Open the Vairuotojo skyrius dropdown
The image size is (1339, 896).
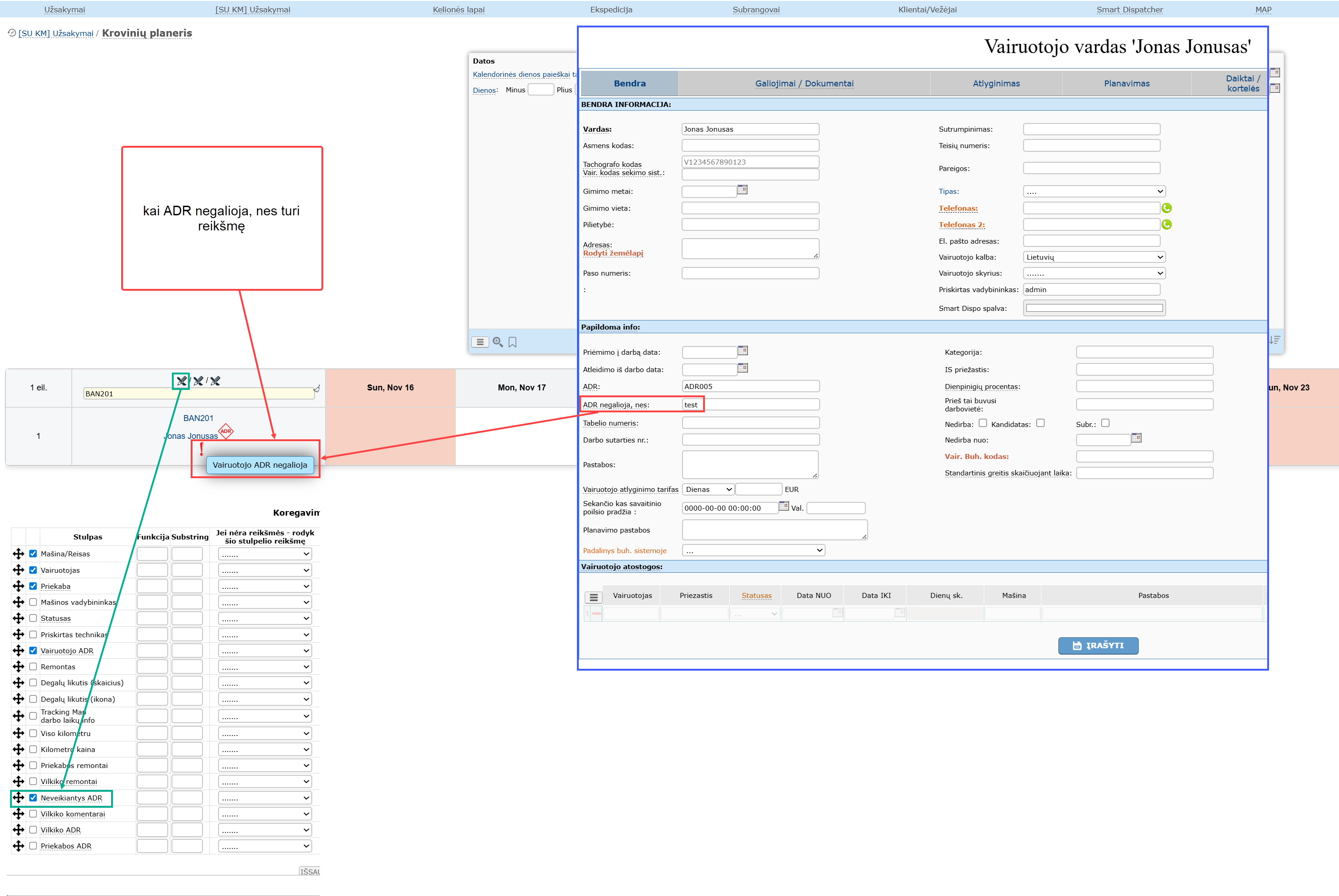pyautogui.click(x=1094, y=273)
